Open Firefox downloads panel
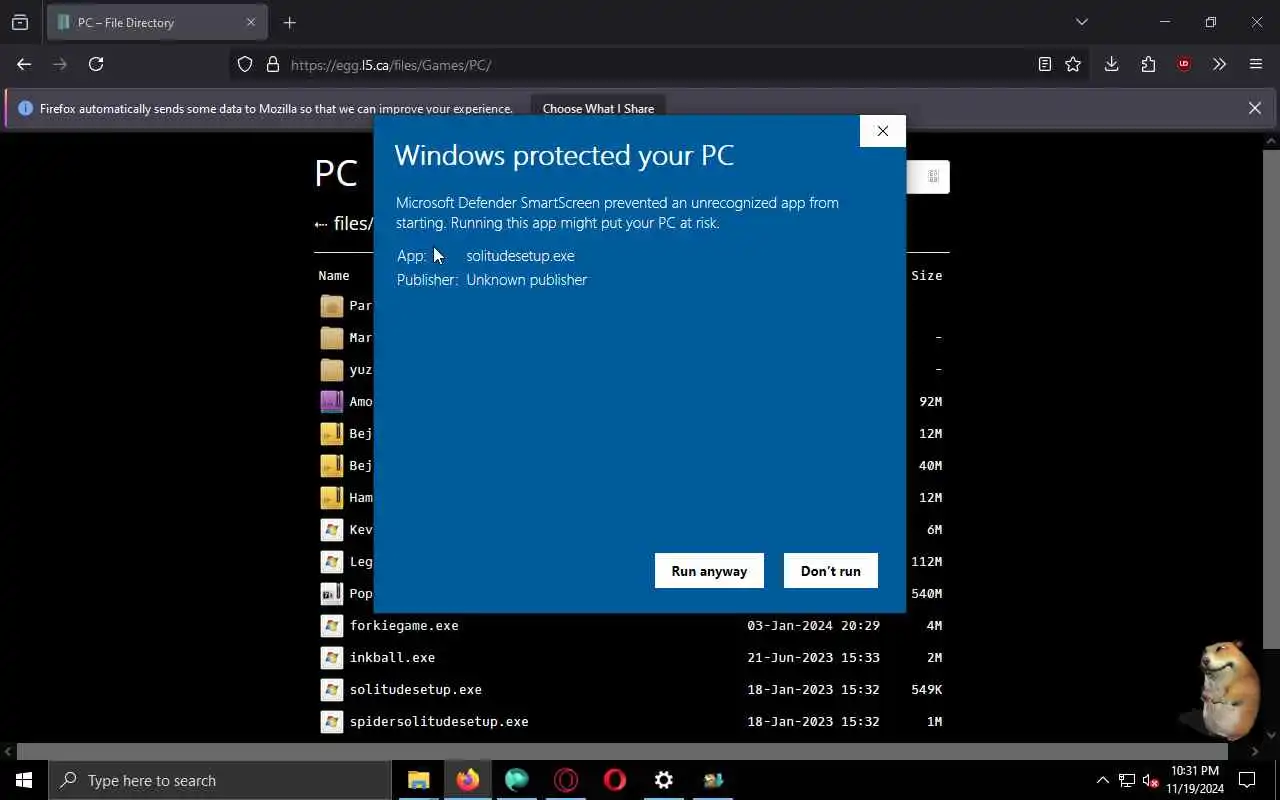The image size is (1280, 800). pos(1111,64)
